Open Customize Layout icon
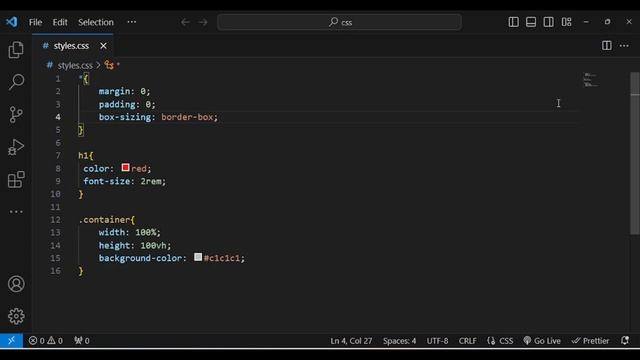The width and height of the screenshot is (640, 360). [567, 22]
